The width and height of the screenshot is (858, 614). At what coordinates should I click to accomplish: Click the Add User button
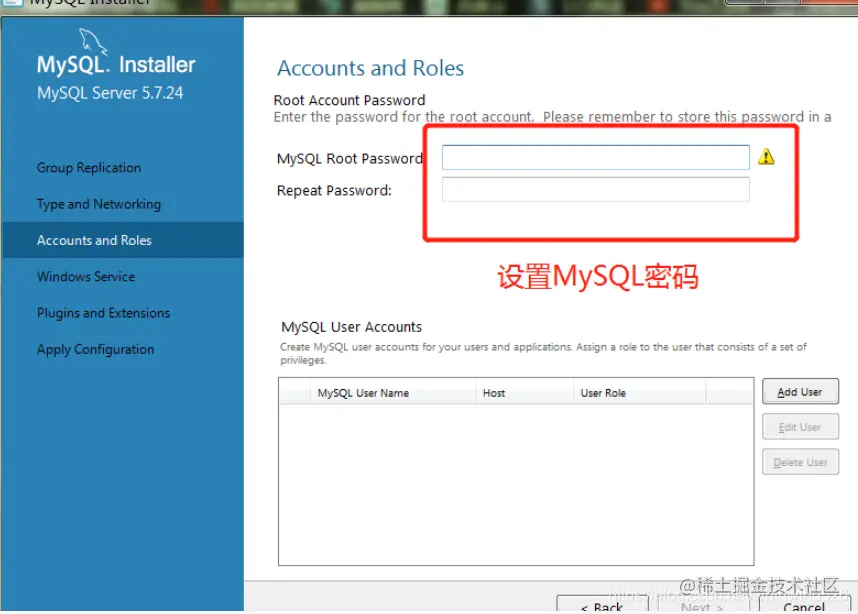pyautogui.click(x=800, y=392)
